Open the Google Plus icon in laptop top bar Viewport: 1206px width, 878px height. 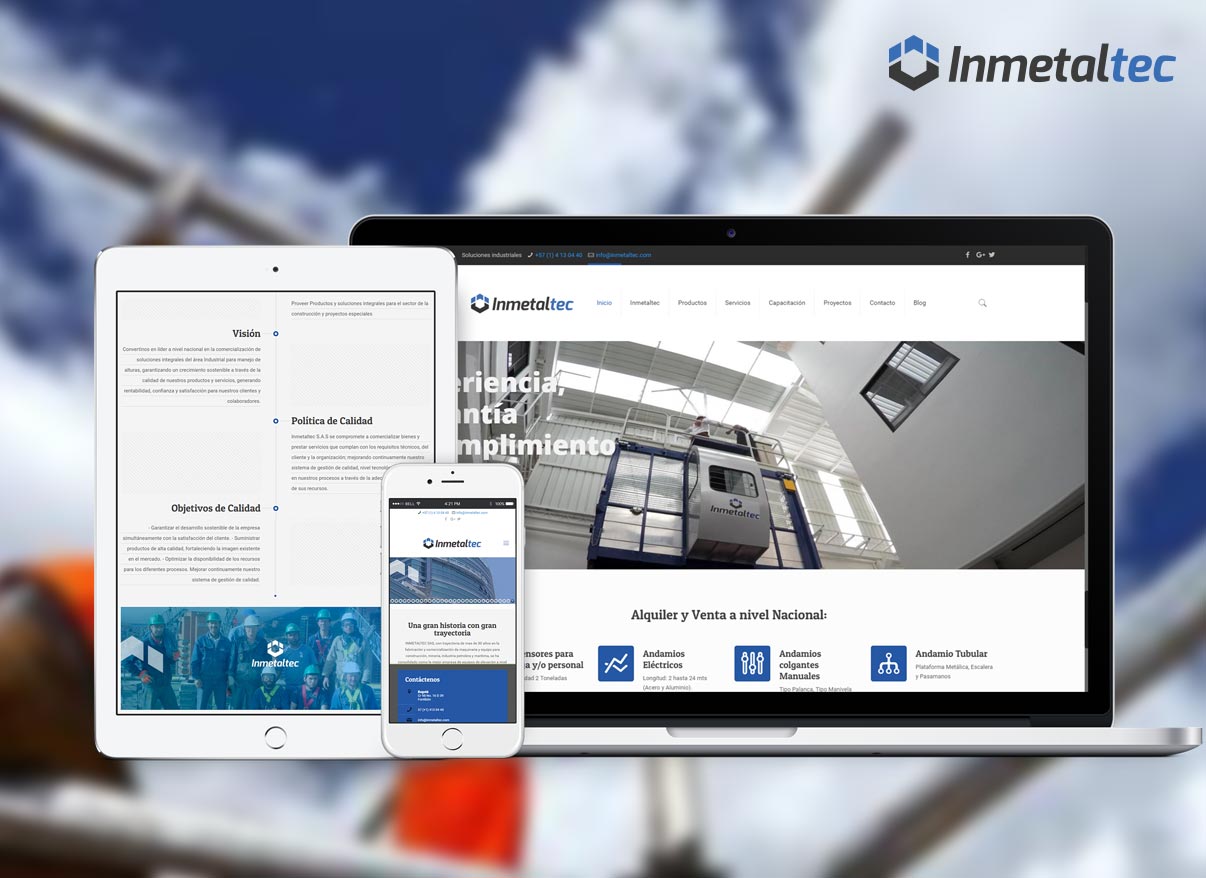[980, 255]
